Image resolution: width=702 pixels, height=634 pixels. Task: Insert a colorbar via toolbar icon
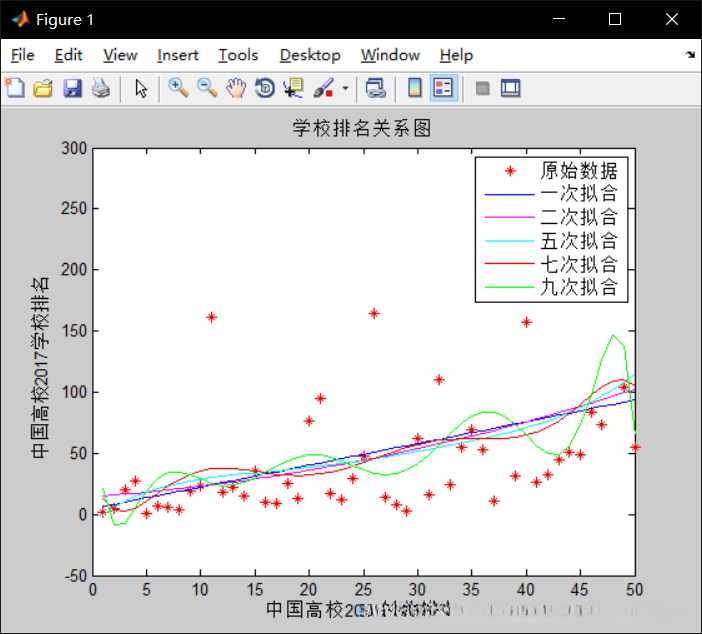tap(415, 88)
